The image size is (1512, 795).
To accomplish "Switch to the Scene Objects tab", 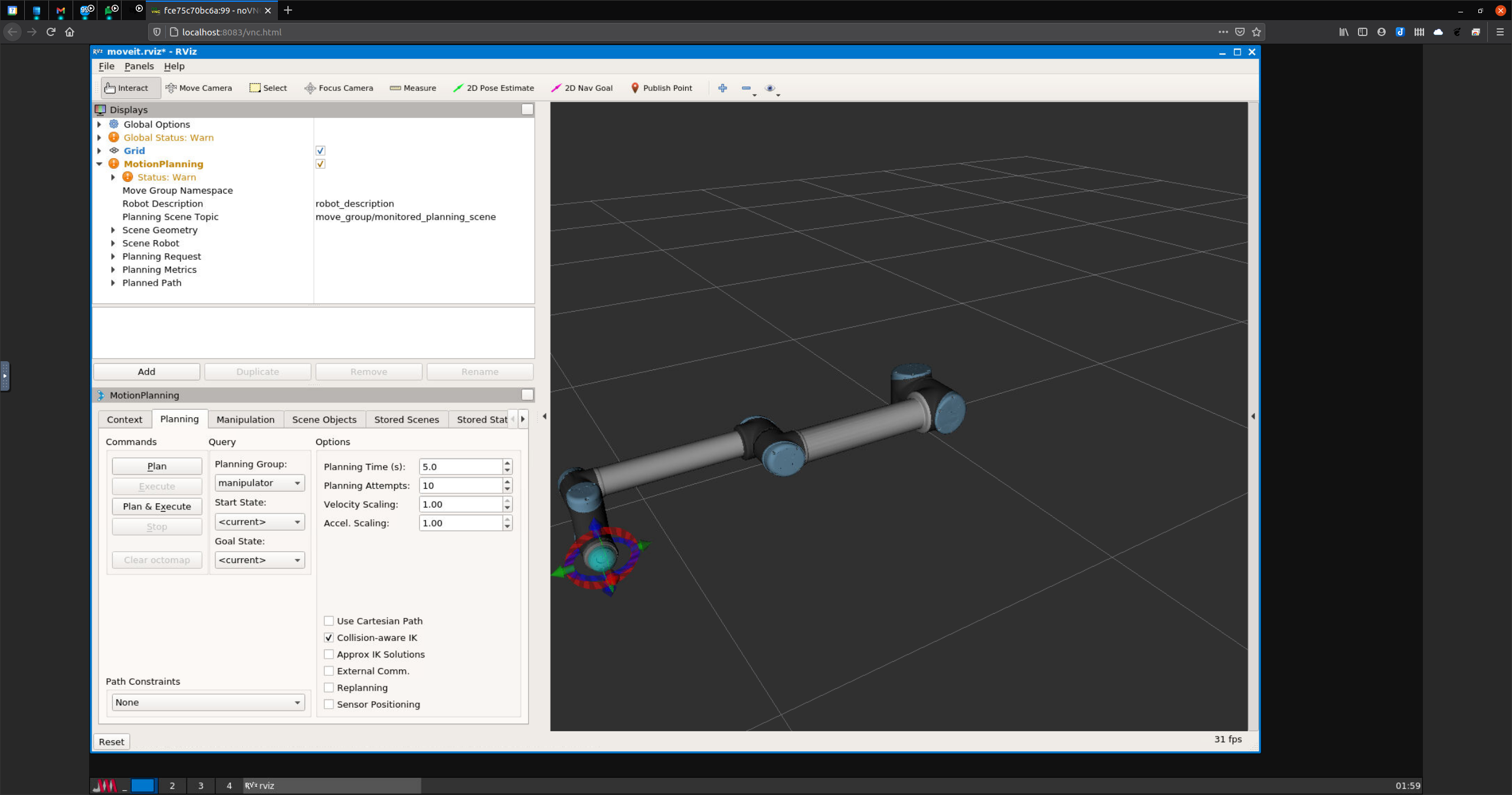I will [x=323, y=418].
